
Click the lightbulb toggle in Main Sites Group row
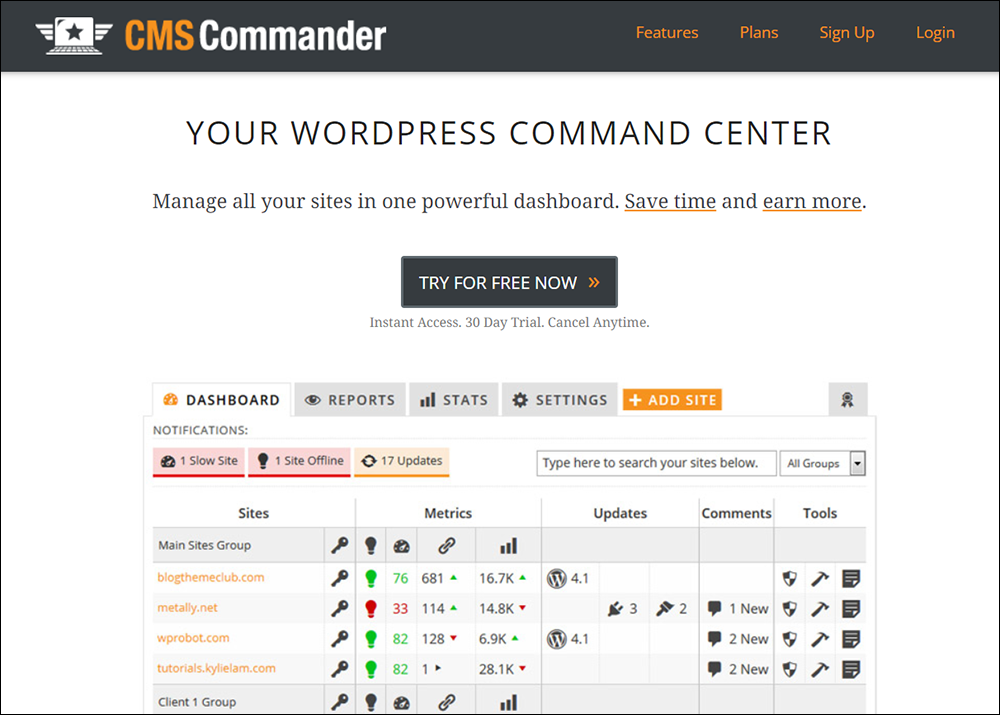(x=371, y=546)
